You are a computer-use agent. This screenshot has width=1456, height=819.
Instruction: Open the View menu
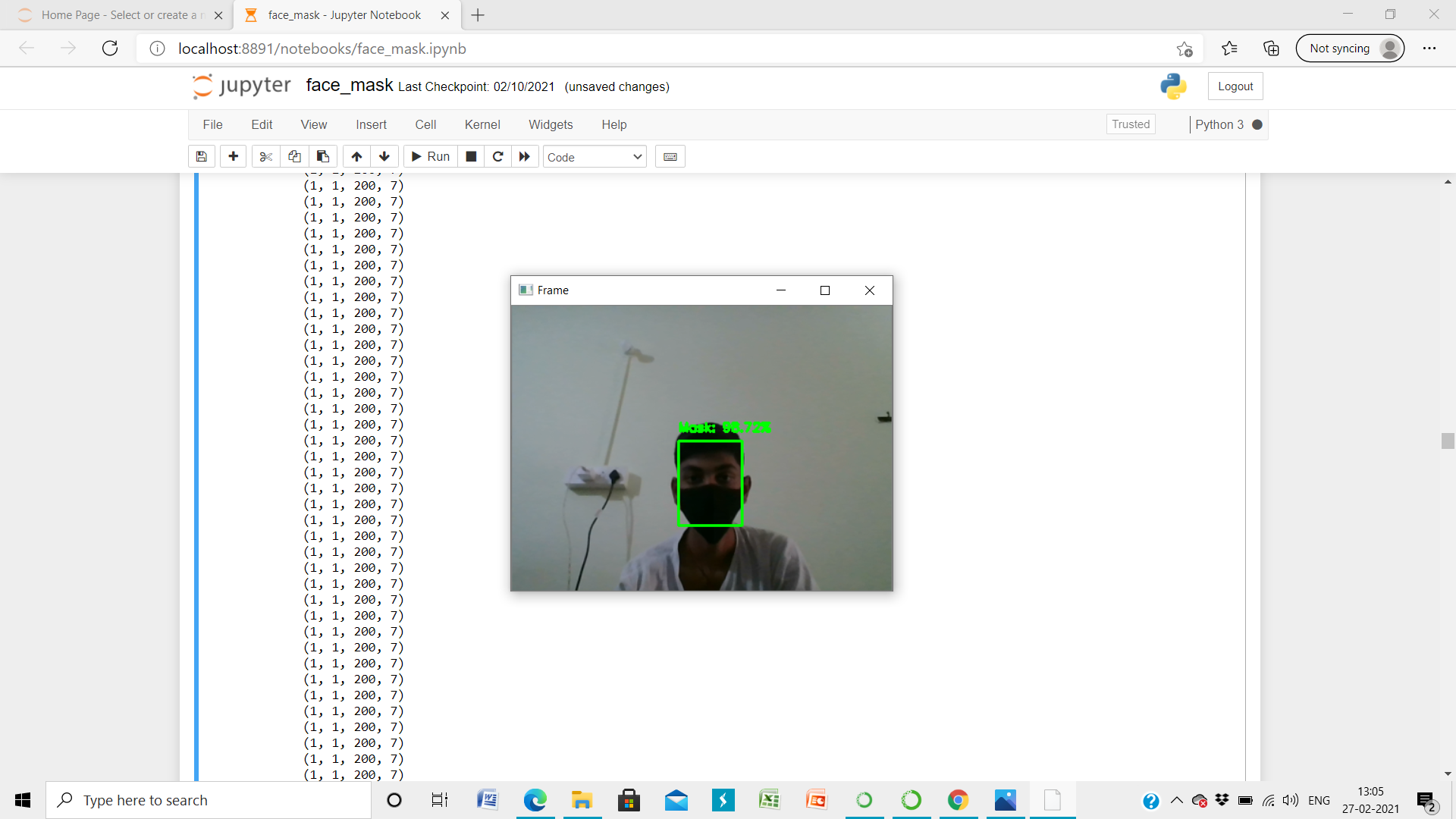coord(314,124)
